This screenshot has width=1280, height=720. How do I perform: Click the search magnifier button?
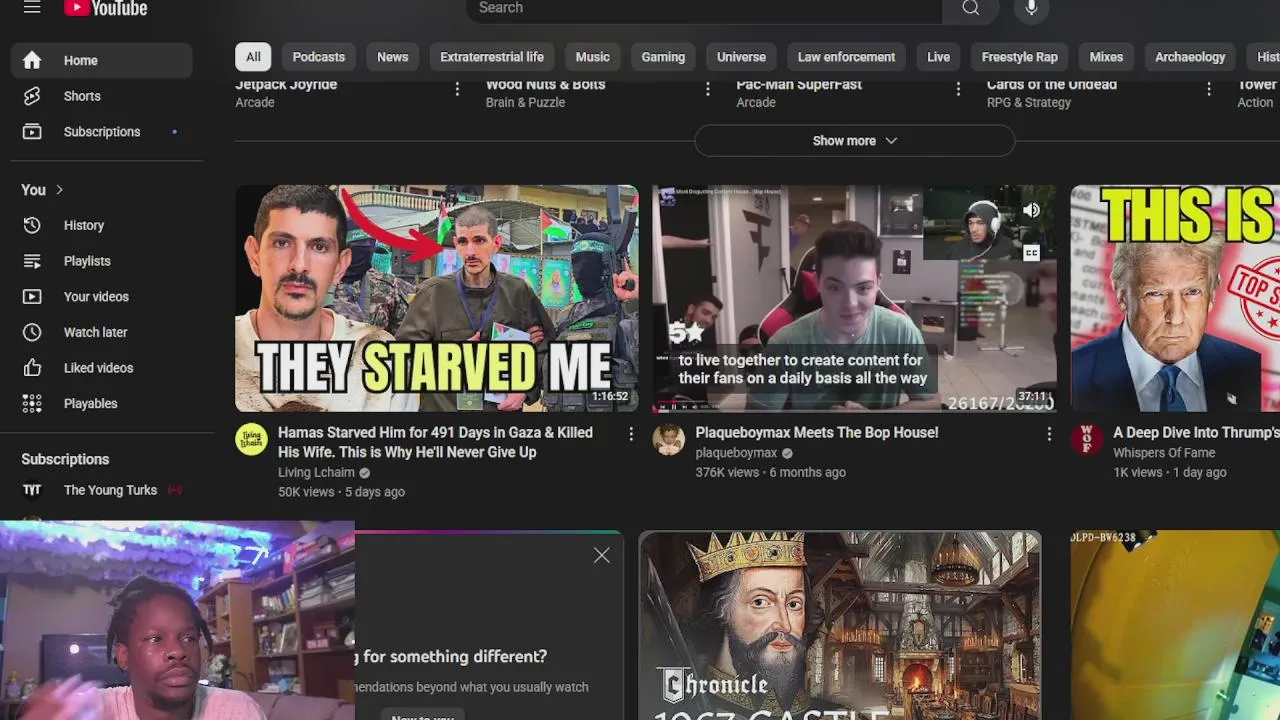click(x=971, y=8)
